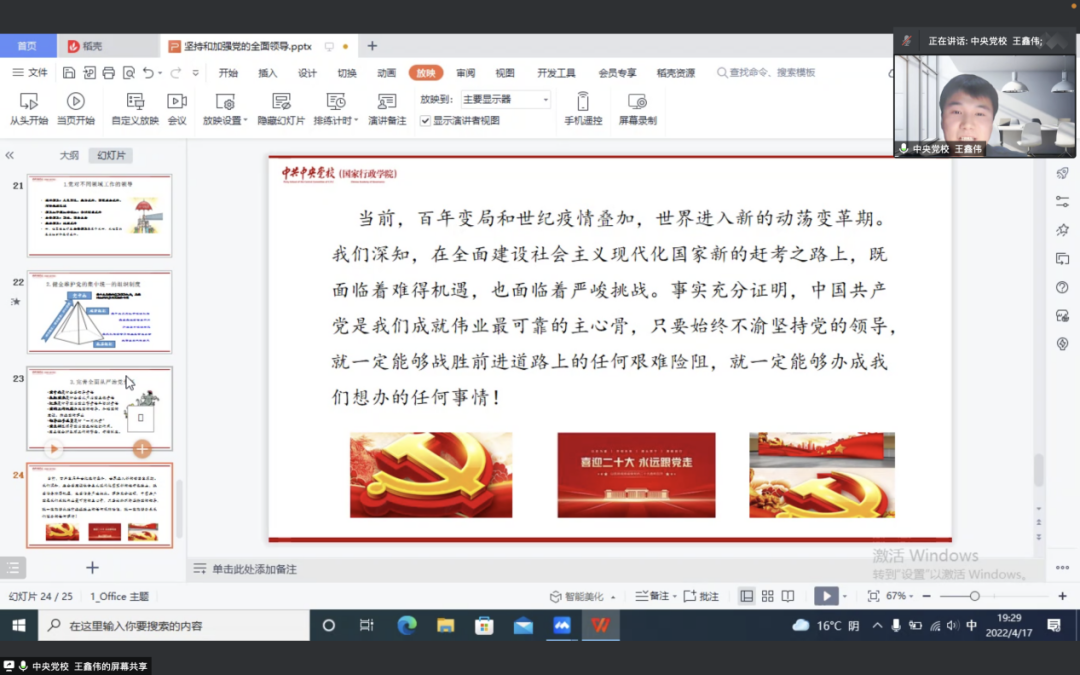Switch to the Outline (大纲) pane tab
This screenshot has width=1080, height=675.
point(69,155)
